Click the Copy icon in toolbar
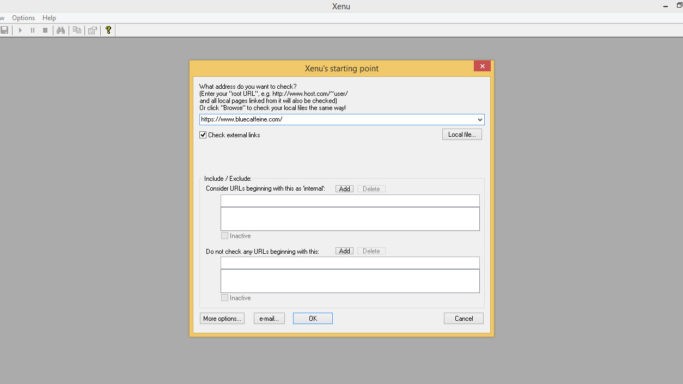This screenshot has width=683, height=384. [77, 30]
